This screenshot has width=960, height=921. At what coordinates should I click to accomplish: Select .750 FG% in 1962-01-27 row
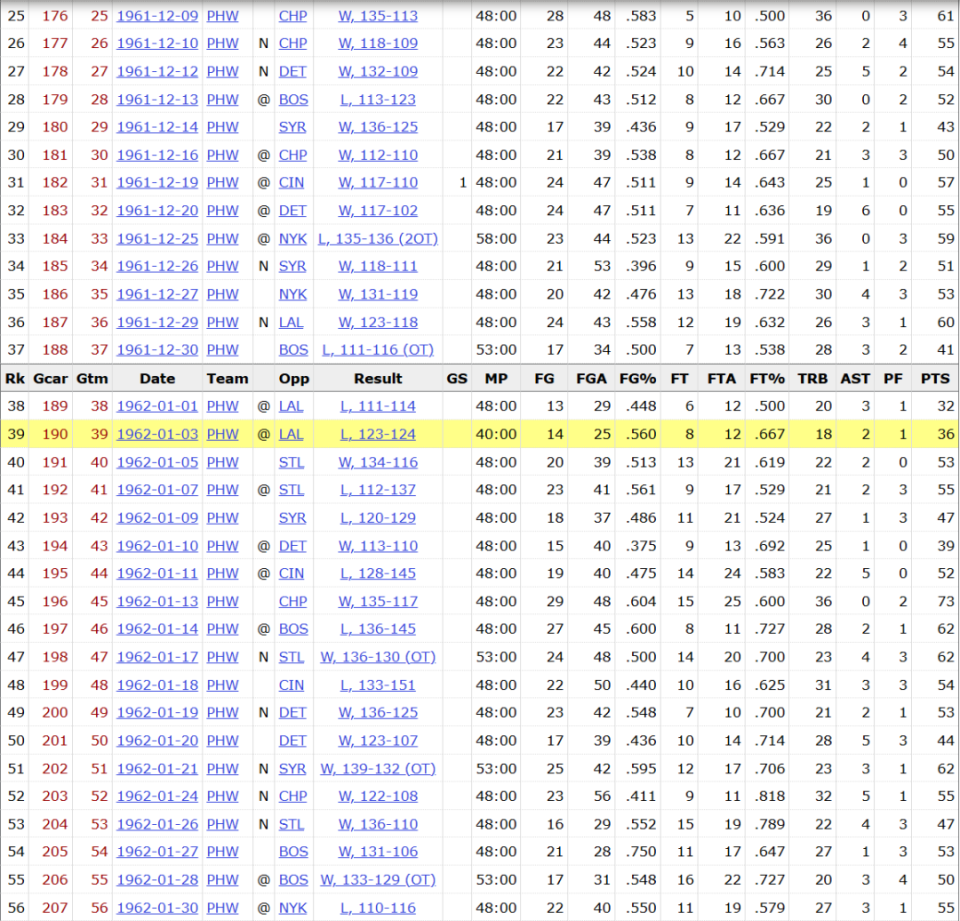pyautogui.click(x=641, y=852)
